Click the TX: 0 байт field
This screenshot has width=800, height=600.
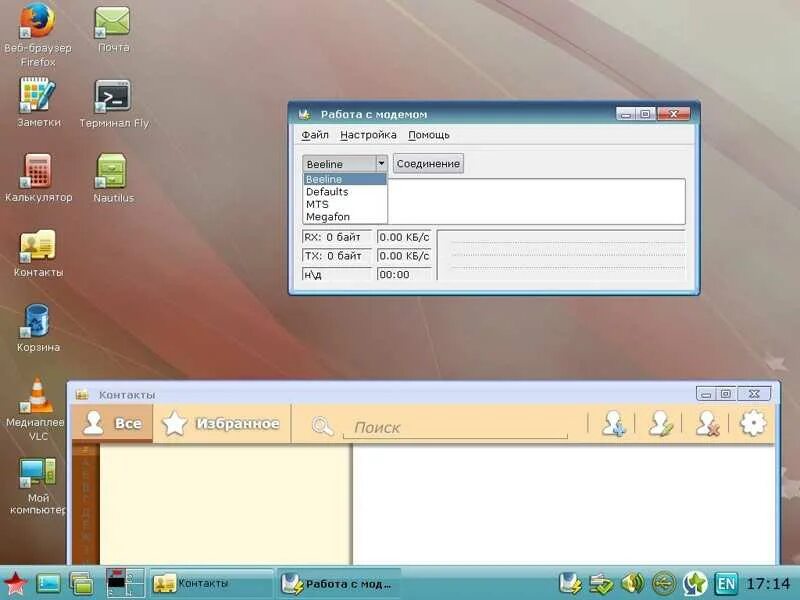coord(337,256)
